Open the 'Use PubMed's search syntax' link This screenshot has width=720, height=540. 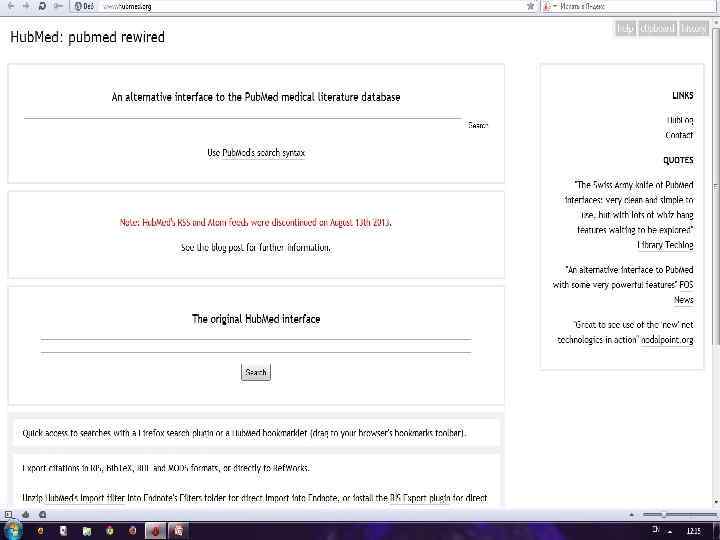[x=256, y=152]
